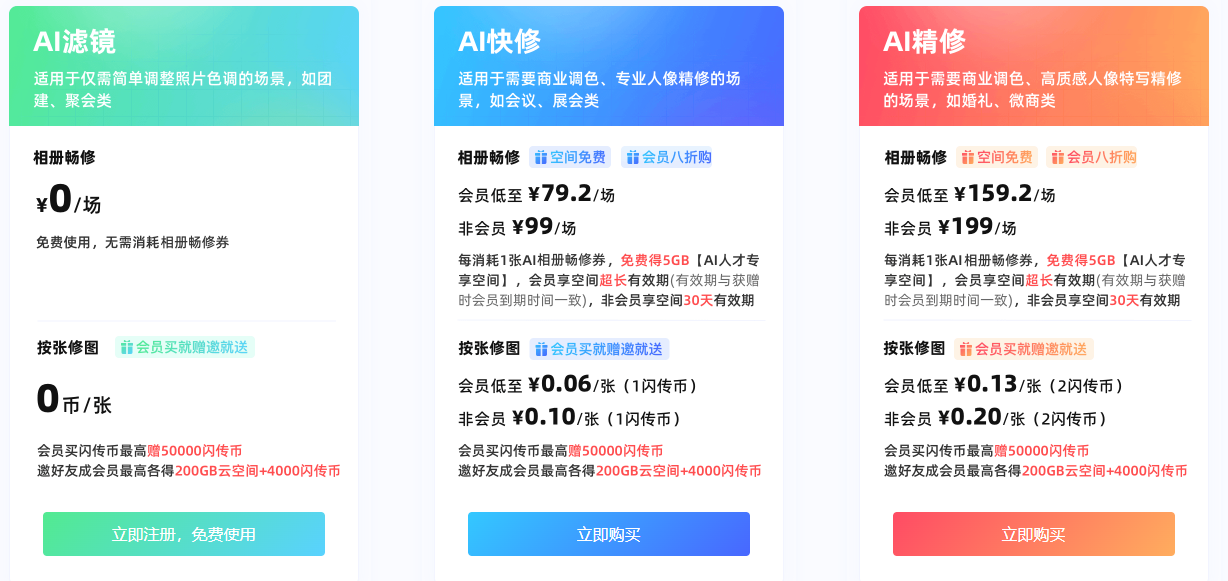Click gift icon beside orange 会员八折购 tag
This screenshot has height=581, width=1228.
point(1058,157)
